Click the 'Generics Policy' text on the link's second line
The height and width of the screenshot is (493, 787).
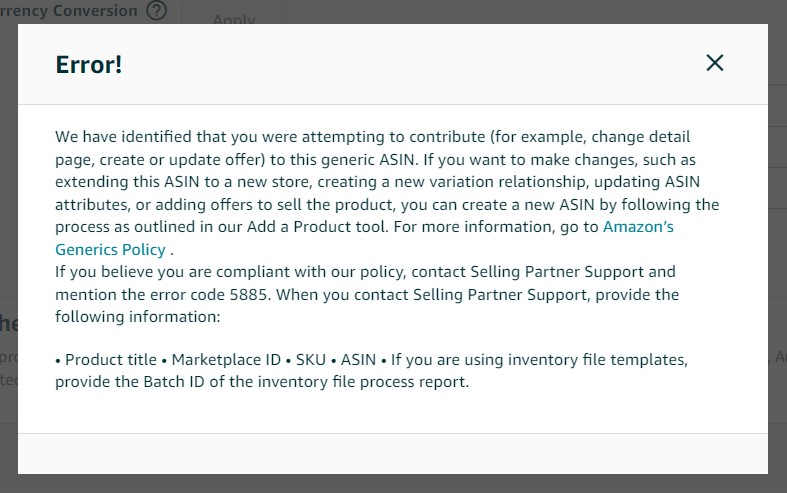click(x=110, y=250)
